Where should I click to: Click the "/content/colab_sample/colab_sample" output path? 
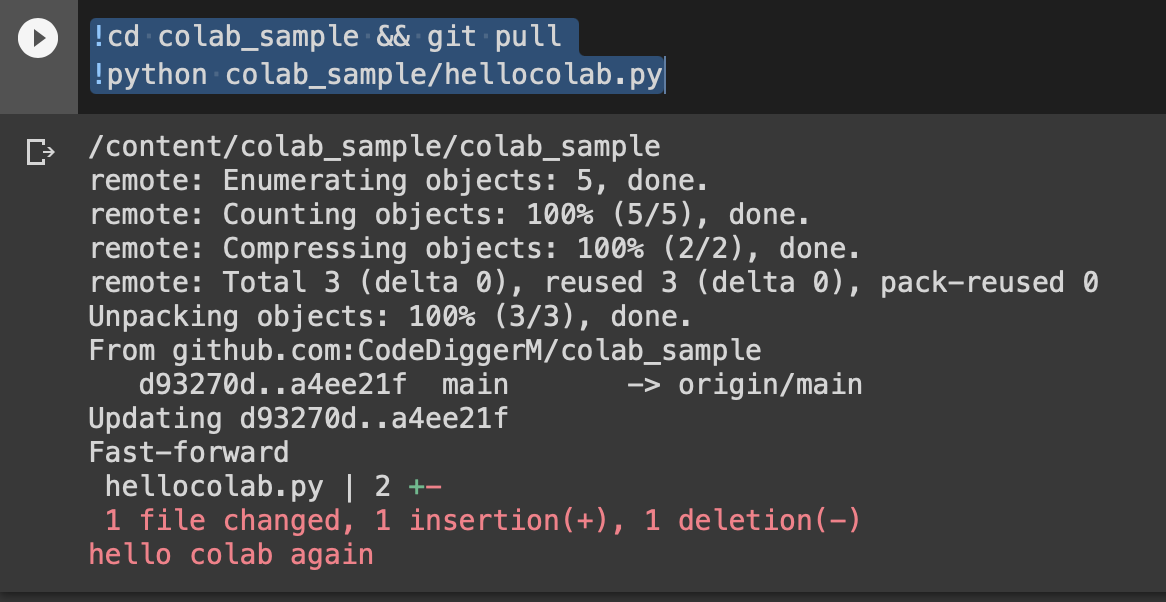[x=374, y=147]
